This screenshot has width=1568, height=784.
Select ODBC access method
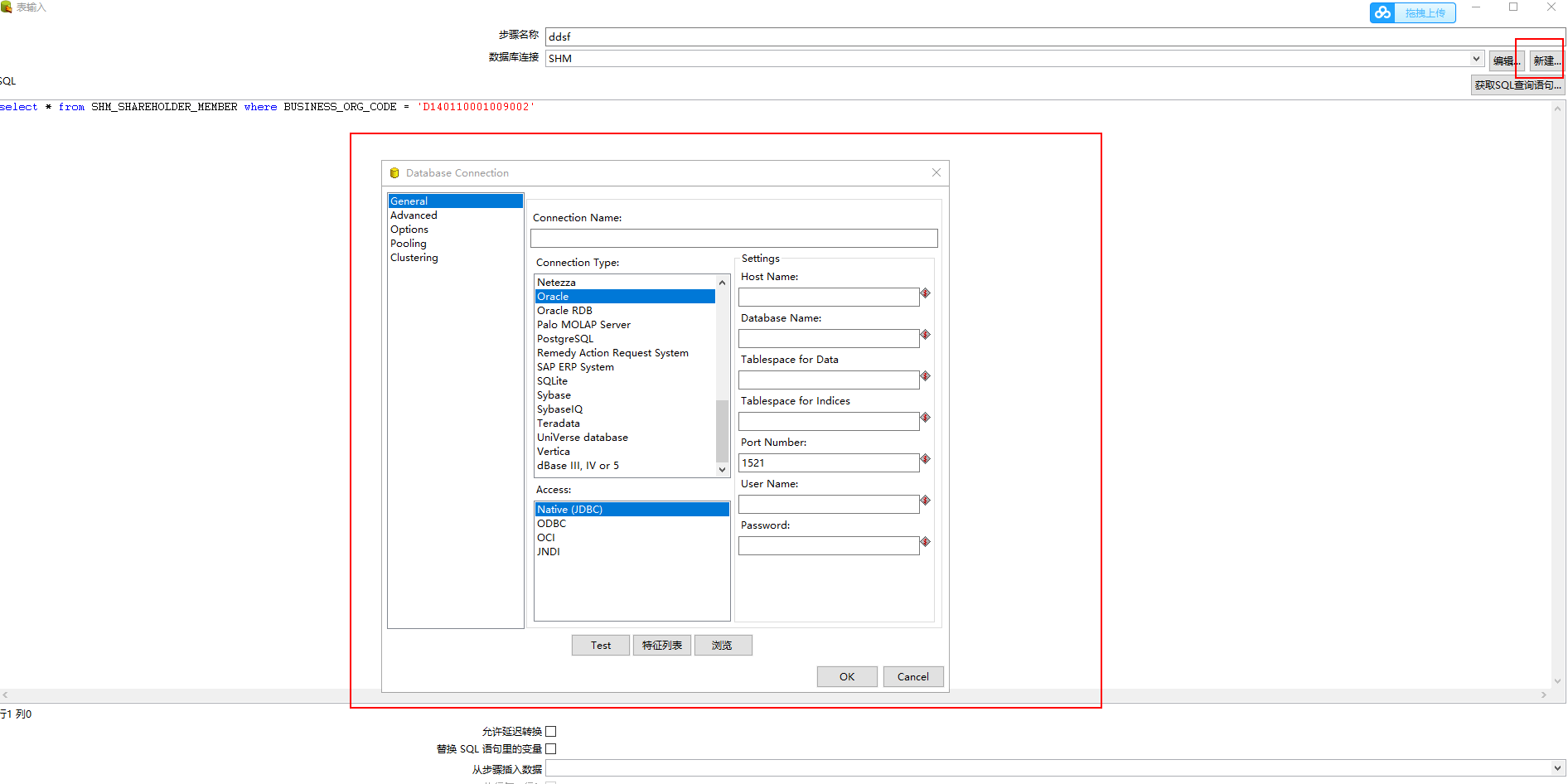click(x=632, y=524)
